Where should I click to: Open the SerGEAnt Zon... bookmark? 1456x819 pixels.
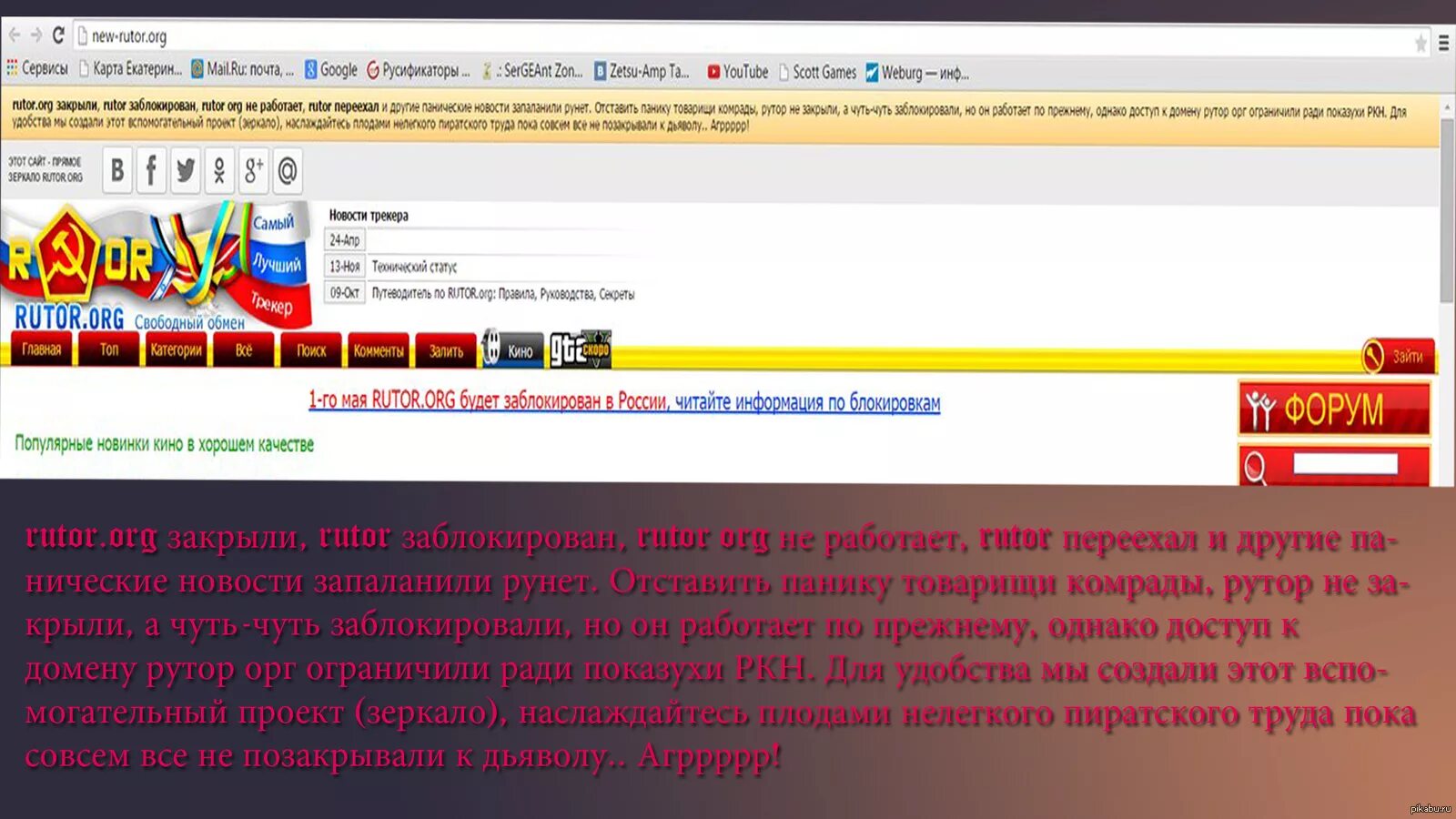(532, 70)
